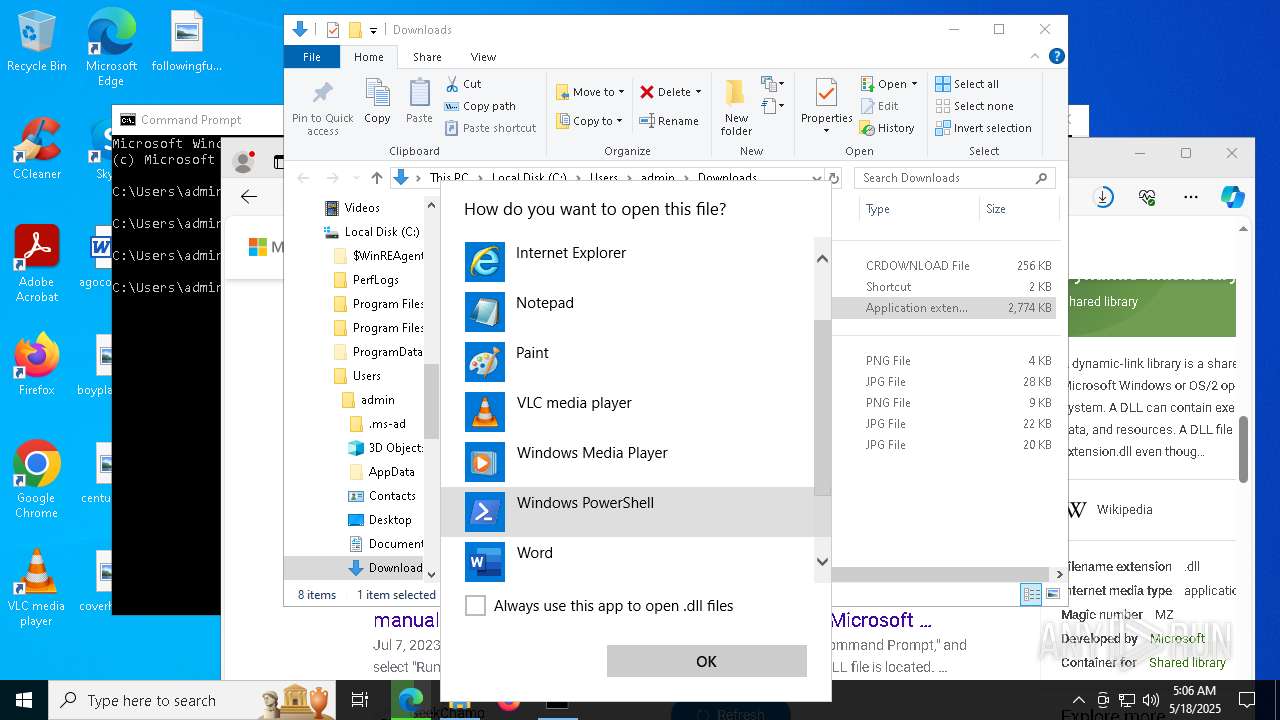Image resolution: width=1280 pixels, height=720 pixels.
Task: Click Select none in ribbon
Action: [x=974, y=106]
